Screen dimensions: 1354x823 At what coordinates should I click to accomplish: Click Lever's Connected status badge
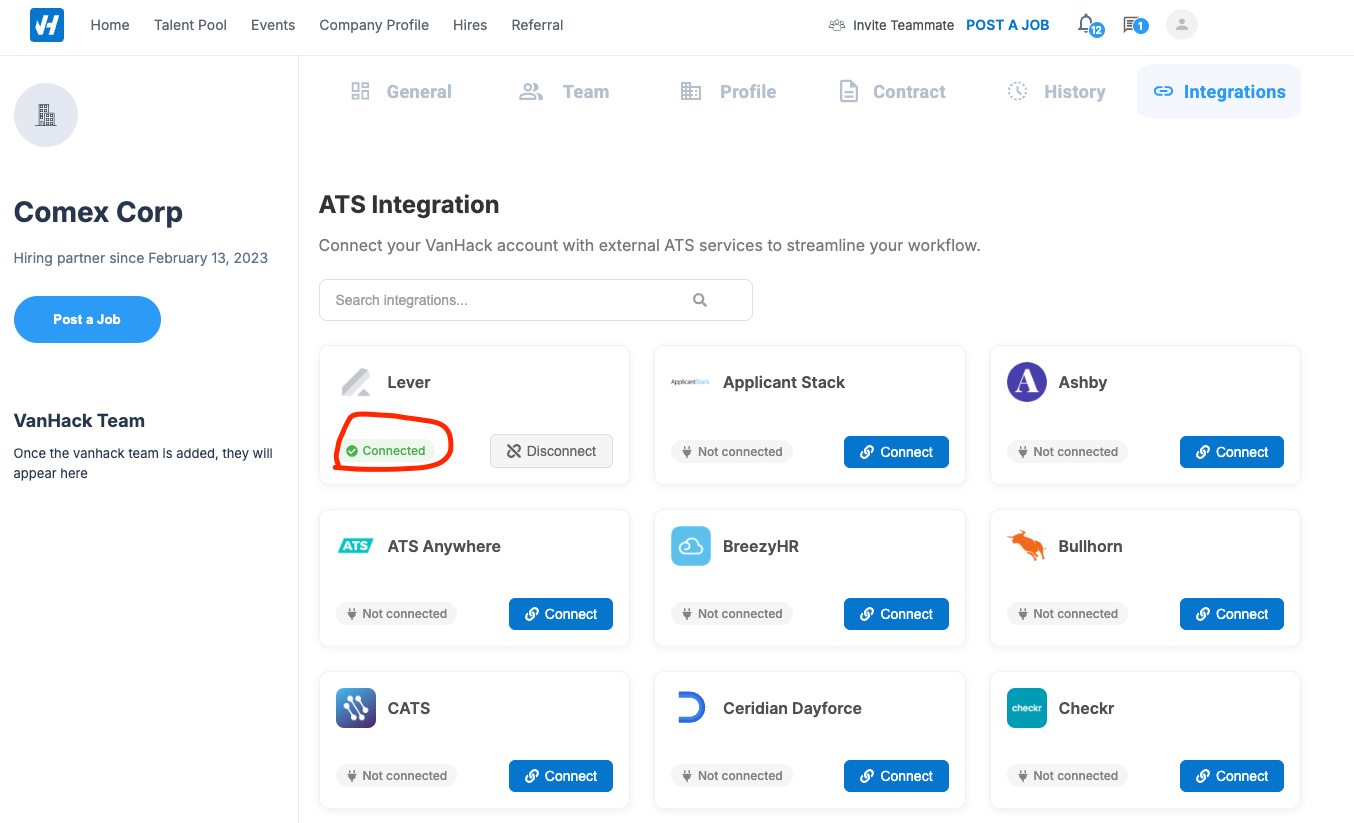tap(386, 451)
